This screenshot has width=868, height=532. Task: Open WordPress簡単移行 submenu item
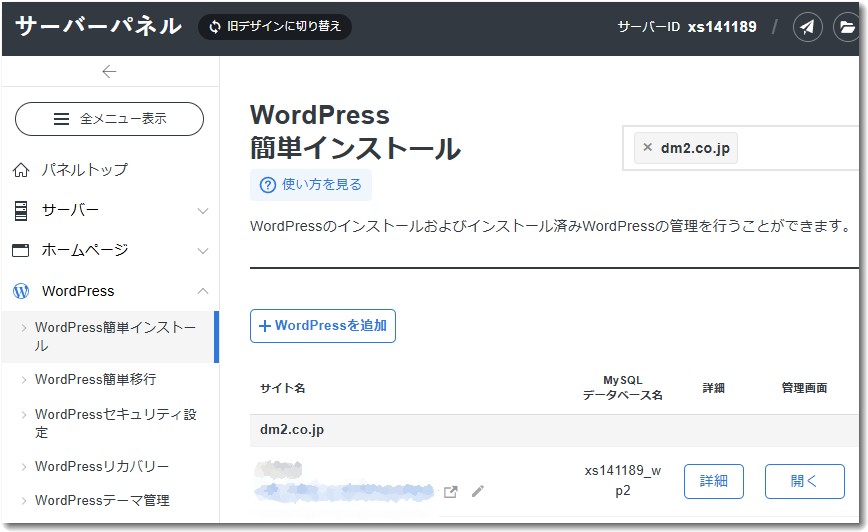coord(95,379)
